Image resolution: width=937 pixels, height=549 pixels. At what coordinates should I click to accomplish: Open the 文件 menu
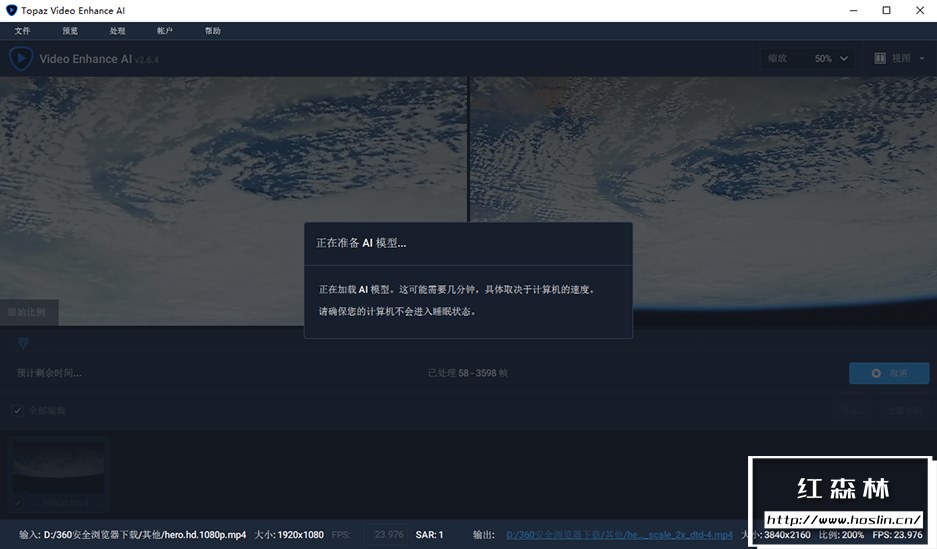pos(22,31)
